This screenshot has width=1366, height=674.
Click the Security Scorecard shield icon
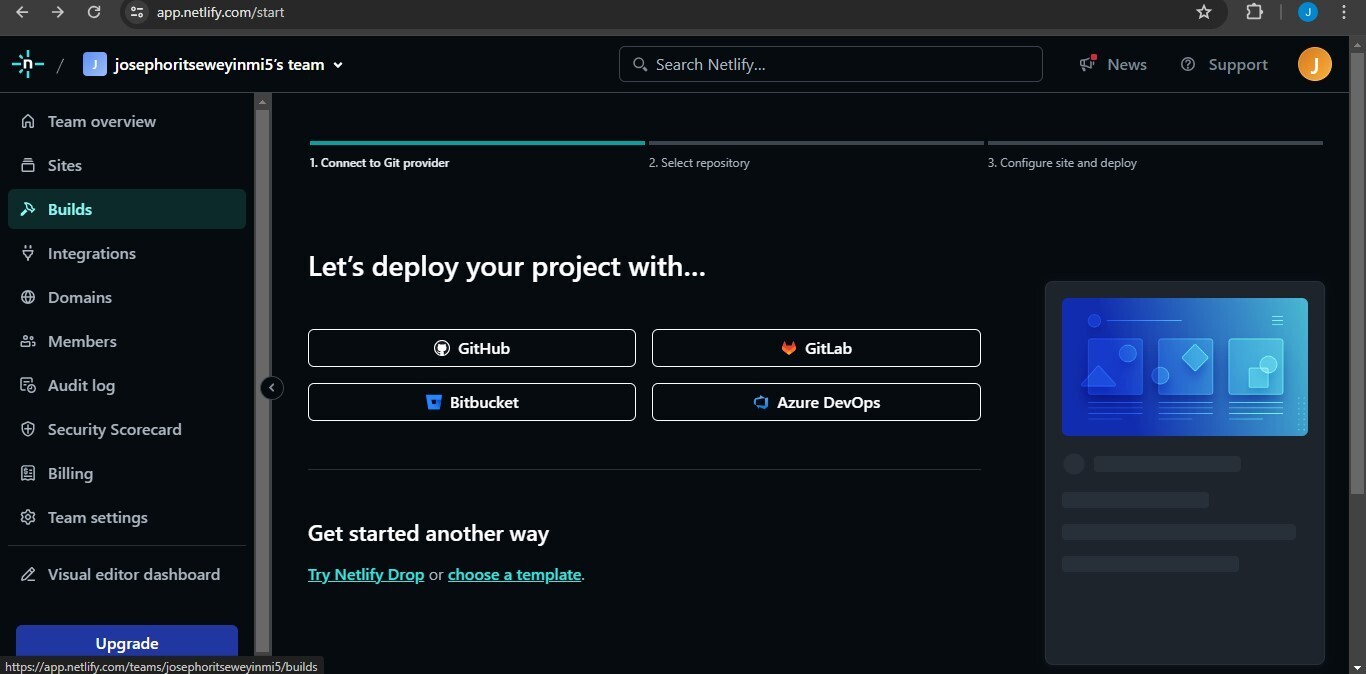tap(28, 429)
